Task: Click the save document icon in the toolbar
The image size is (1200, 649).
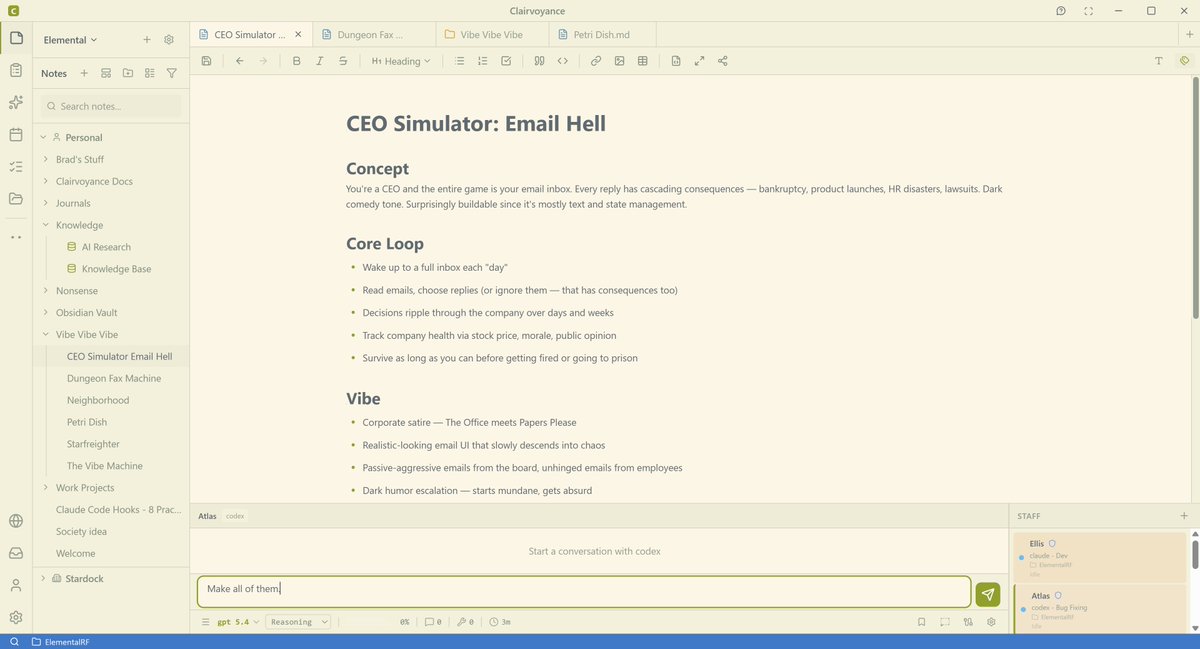Action: 206,61
